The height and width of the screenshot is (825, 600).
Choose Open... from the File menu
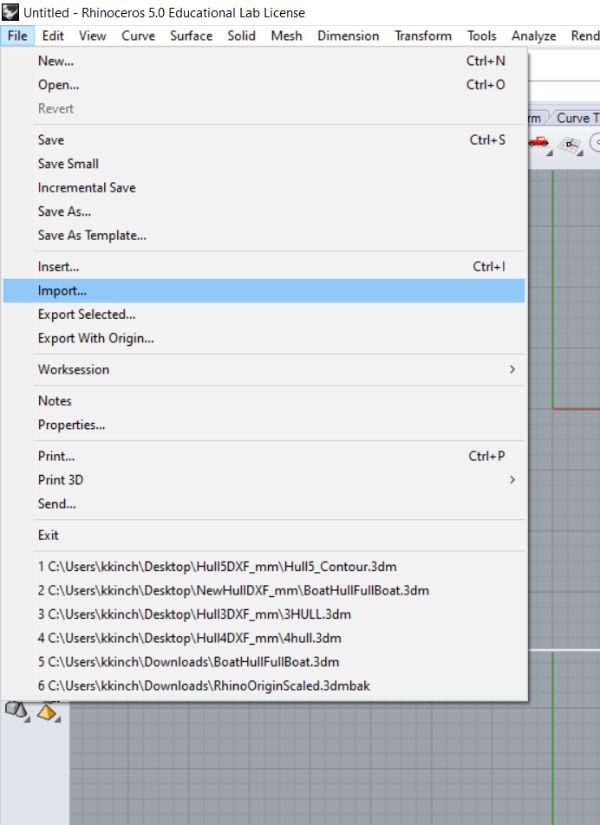pos(264,85)
